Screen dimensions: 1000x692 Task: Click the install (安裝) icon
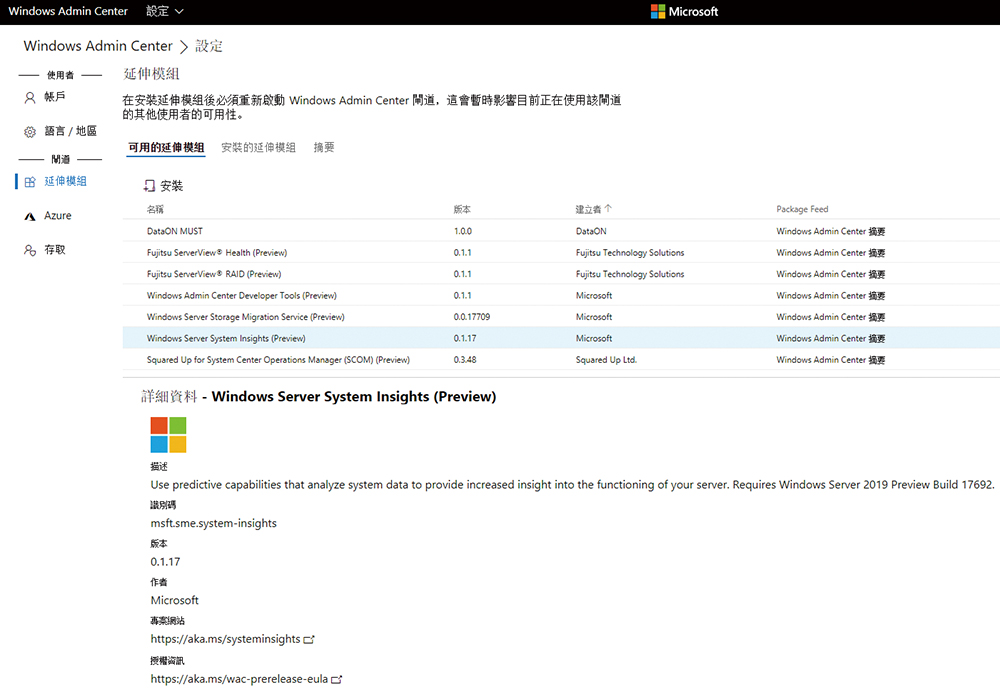pos(149,186)
